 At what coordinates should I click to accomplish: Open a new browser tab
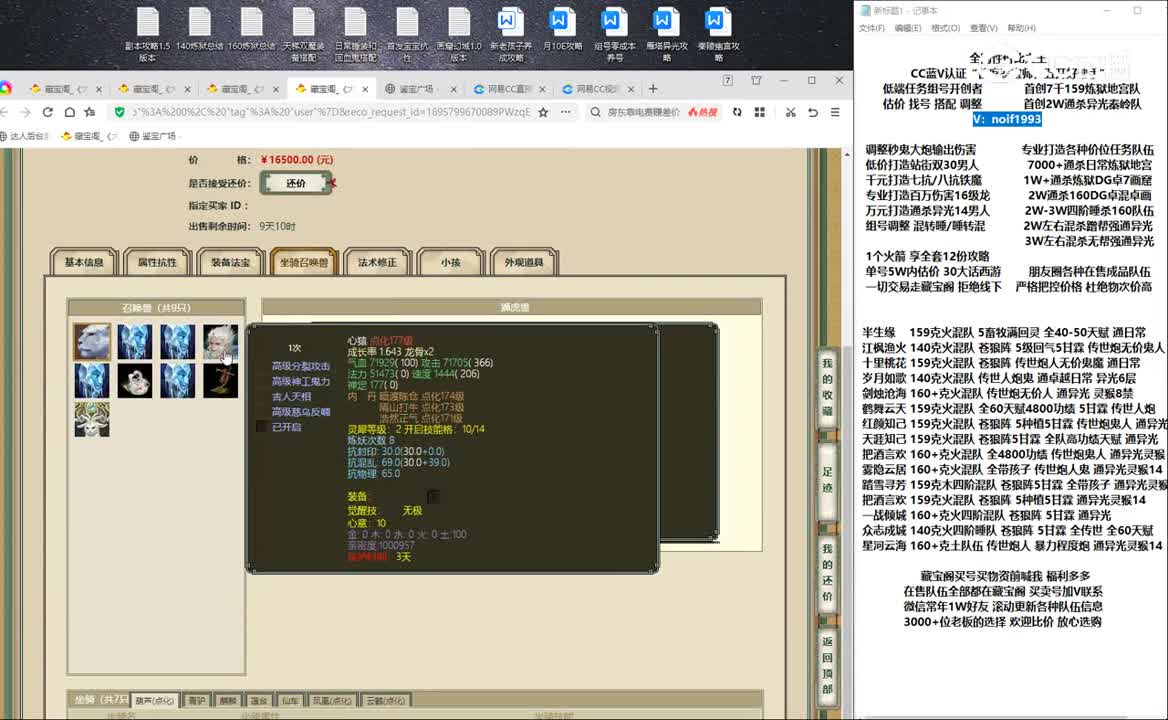(653, 89)
